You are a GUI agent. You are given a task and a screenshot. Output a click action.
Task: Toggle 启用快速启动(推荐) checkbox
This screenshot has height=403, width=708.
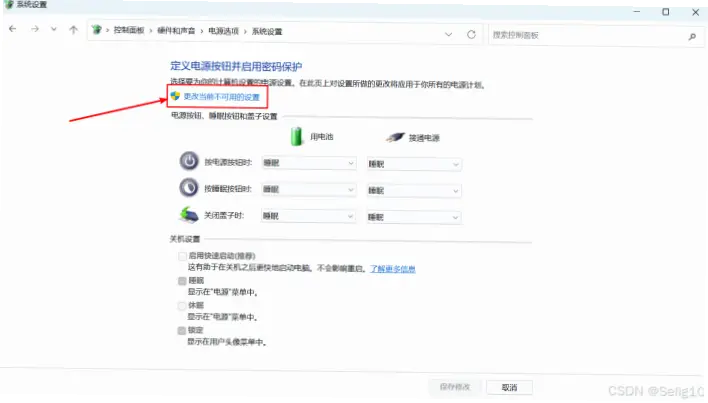182,256
